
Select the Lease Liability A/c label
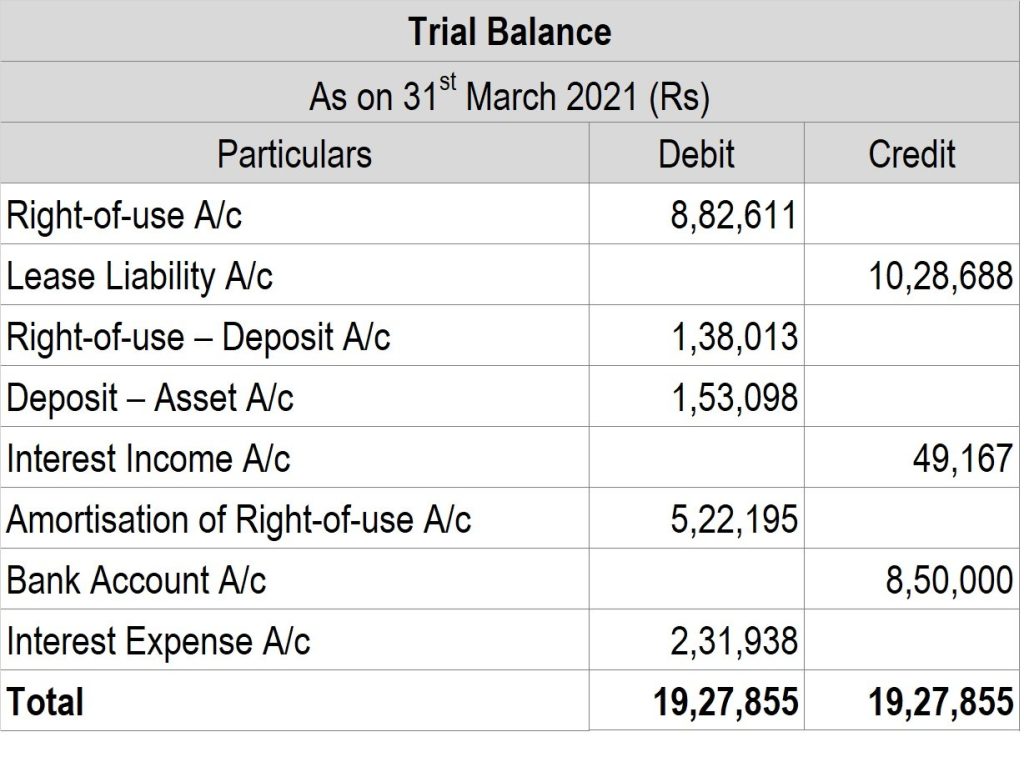point(139,276)
